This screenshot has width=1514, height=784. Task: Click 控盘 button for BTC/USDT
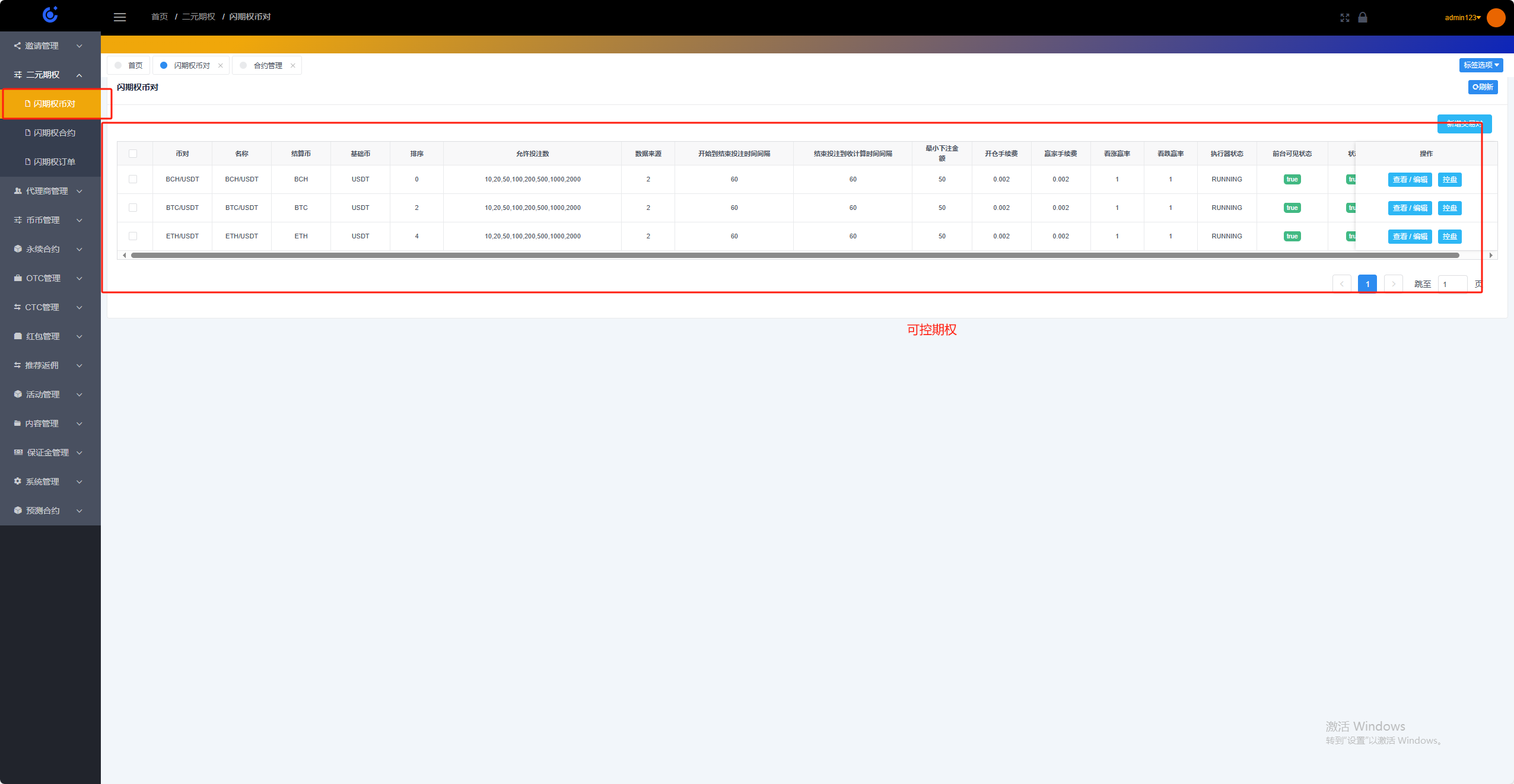1449,208
